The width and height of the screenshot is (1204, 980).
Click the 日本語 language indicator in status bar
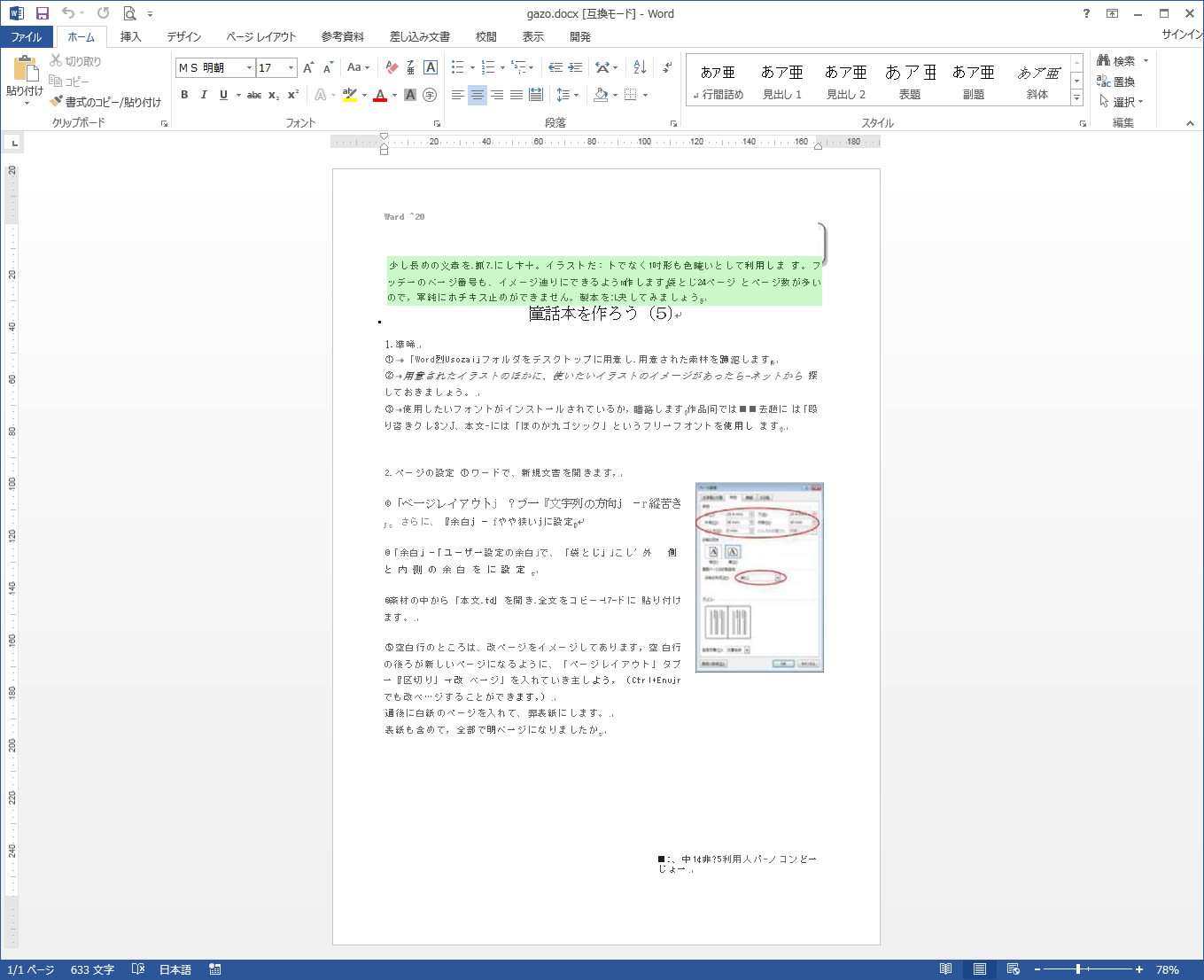pos(175,969)
